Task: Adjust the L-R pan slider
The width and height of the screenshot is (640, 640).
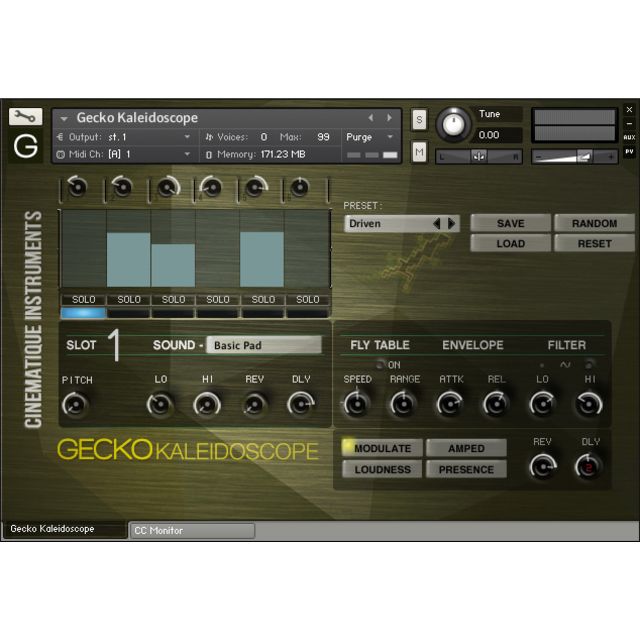Action: (x=479, y=157)
